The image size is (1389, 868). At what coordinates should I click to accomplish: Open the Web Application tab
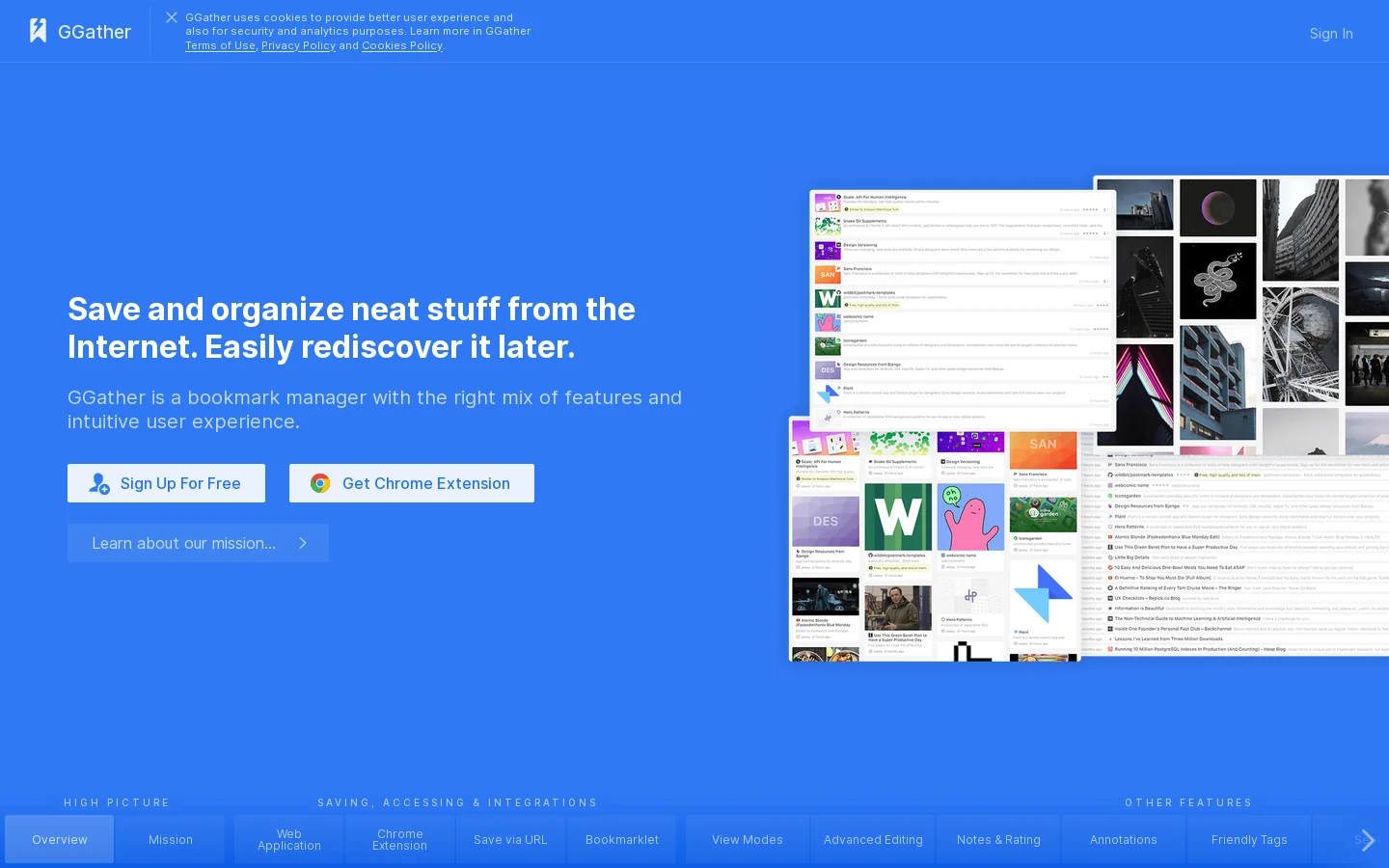click(x=289, y=840)
